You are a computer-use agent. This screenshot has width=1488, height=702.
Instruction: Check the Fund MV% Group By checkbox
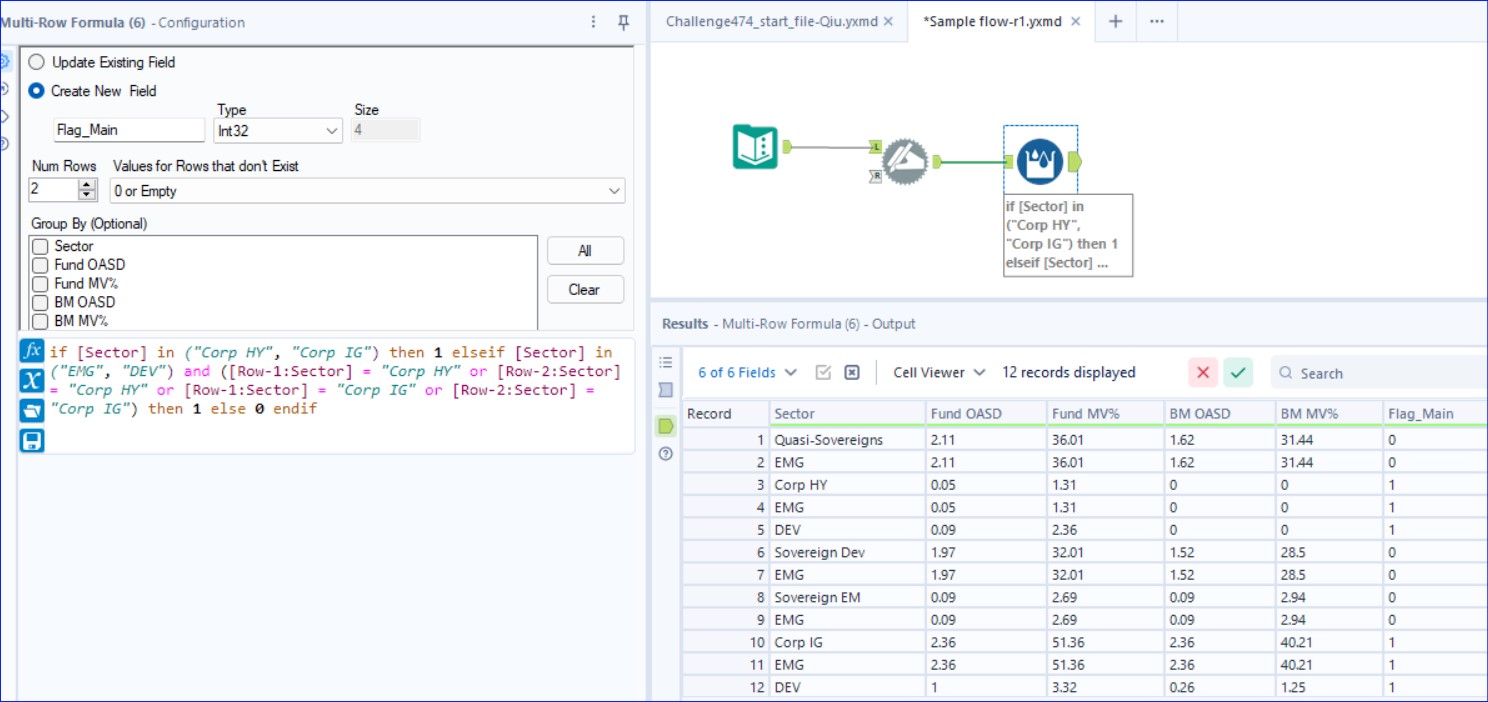click(39, 283)
